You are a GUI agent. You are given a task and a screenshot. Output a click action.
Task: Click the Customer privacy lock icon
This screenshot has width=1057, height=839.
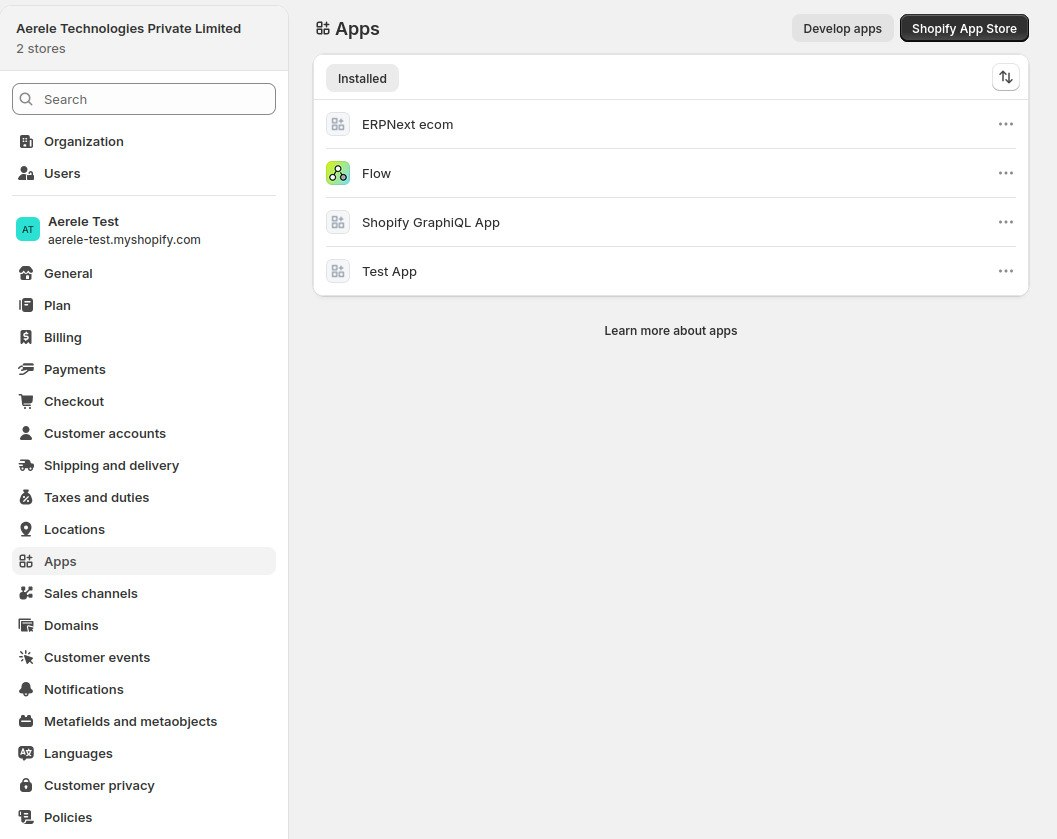pyautogui.click(x=26, y=785)
